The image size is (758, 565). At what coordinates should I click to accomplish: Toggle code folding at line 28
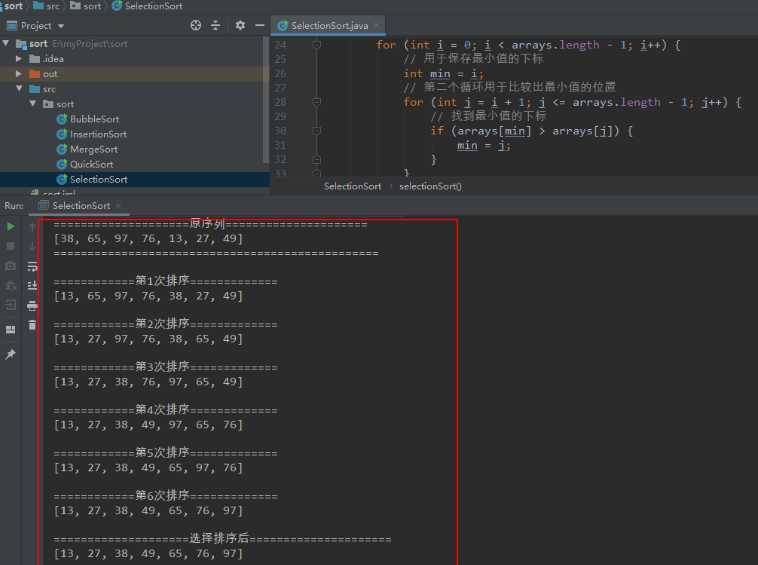(316, 102)
